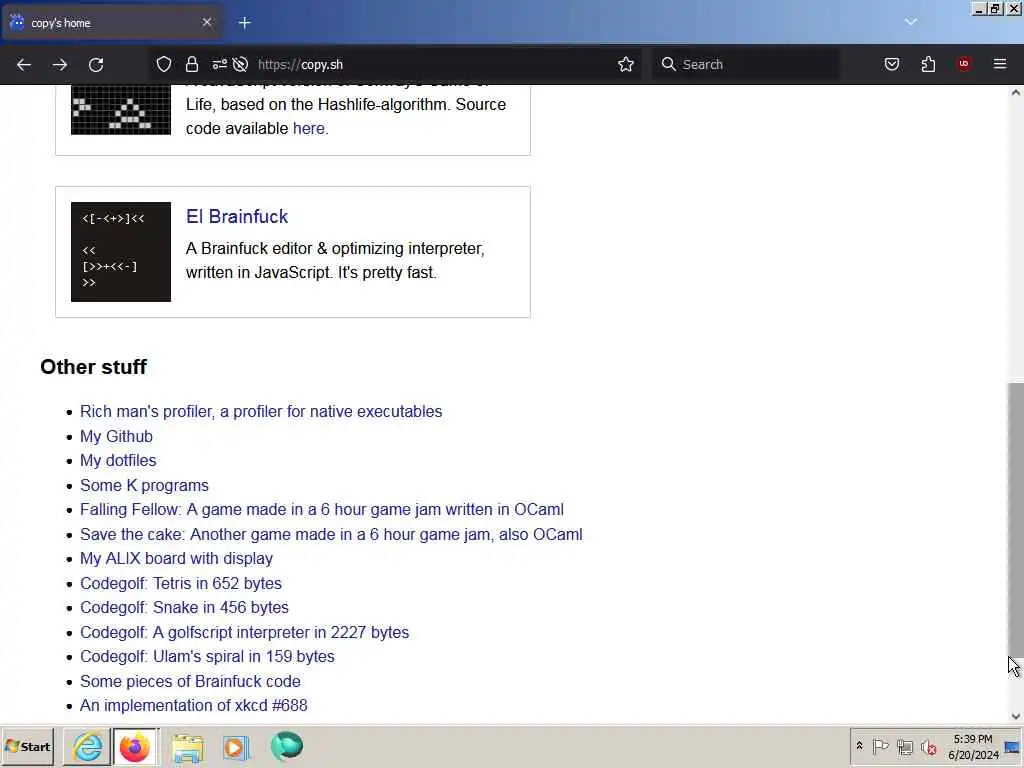Open the golfscript interpreter in 2227 bytes link
Viewport: 1024px width, 768px height.
pyautogui.click(x=244, y=632)
